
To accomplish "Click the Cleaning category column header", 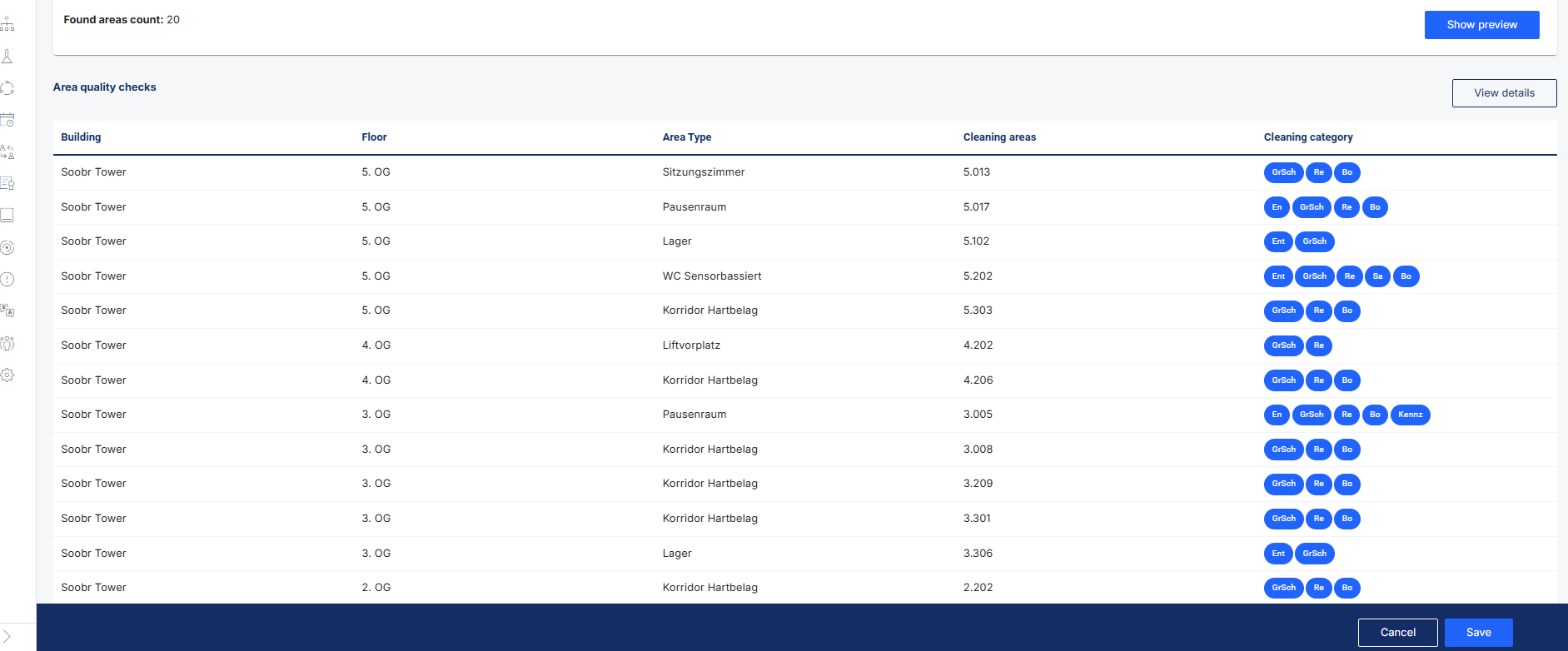I will tap(1308, 137).
